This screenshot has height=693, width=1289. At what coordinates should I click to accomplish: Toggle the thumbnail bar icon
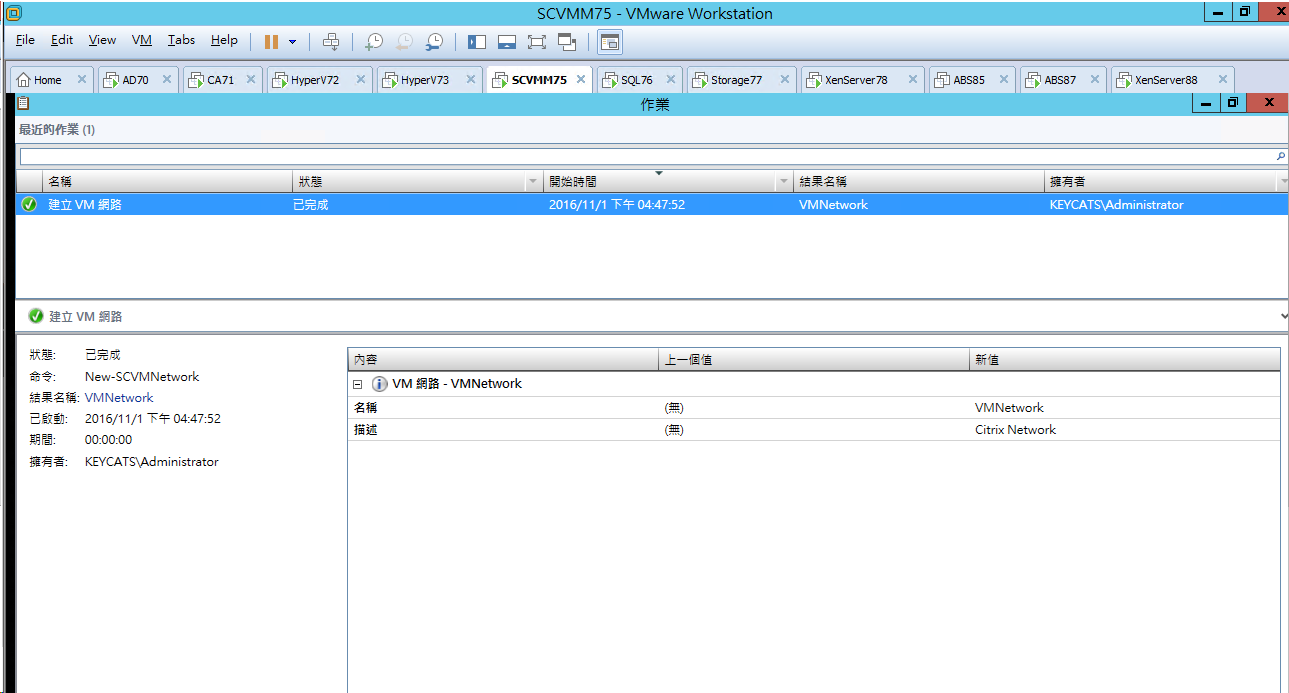point(507,42)
